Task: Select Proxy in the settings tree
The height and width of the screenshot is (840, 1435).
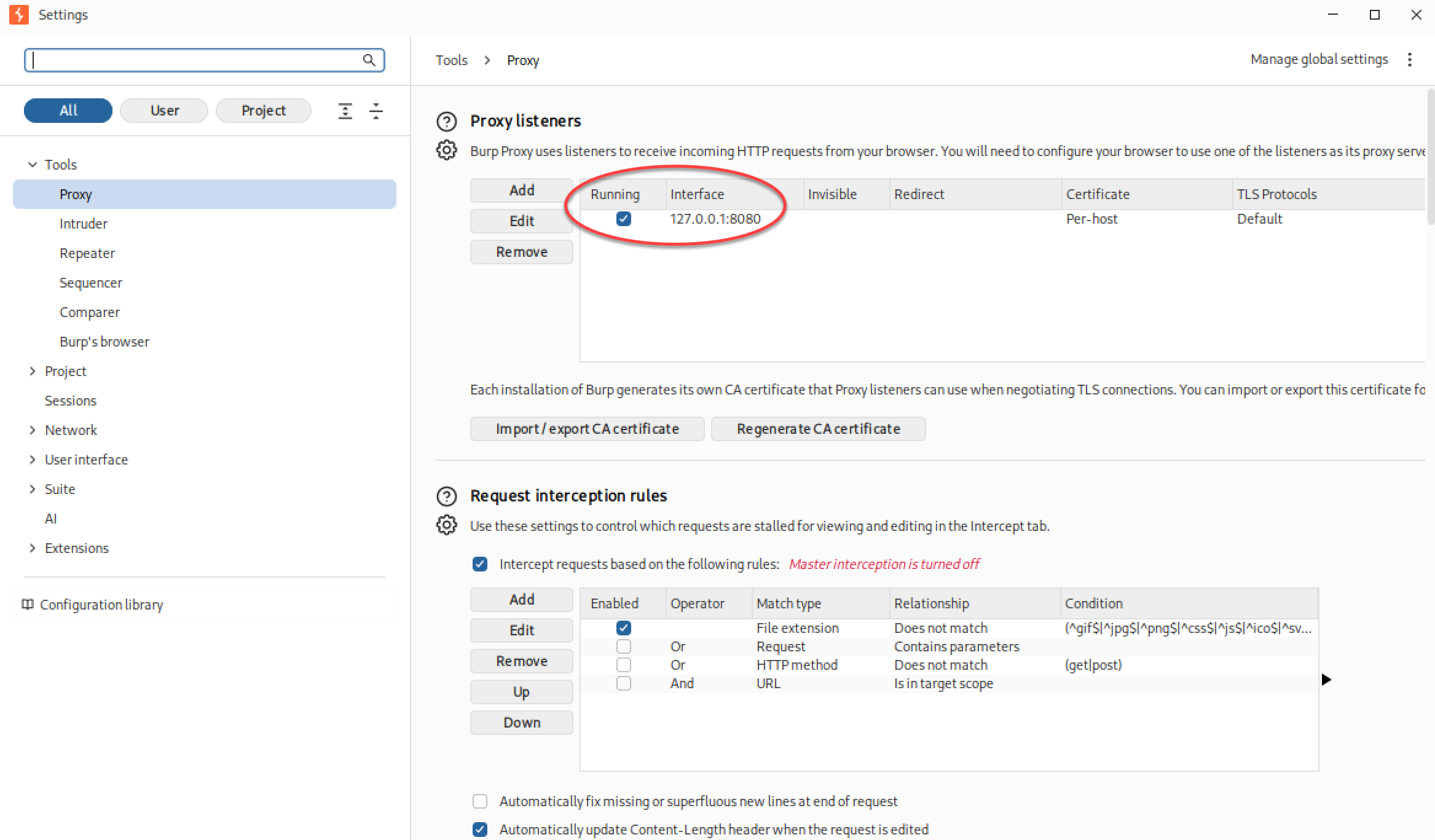Action: coord(205,194)
